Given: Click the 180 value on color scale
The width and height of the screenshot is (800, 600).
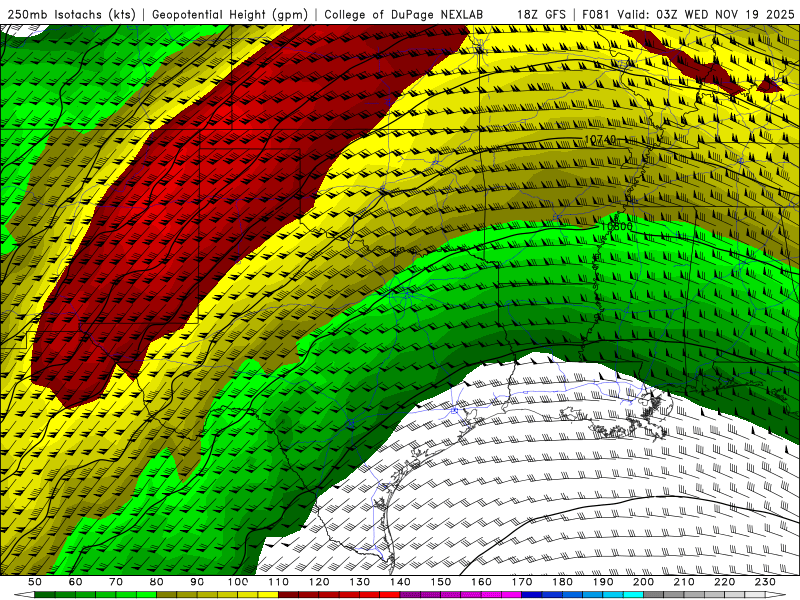Looking at the screenshot, I should tap(562, 582).
